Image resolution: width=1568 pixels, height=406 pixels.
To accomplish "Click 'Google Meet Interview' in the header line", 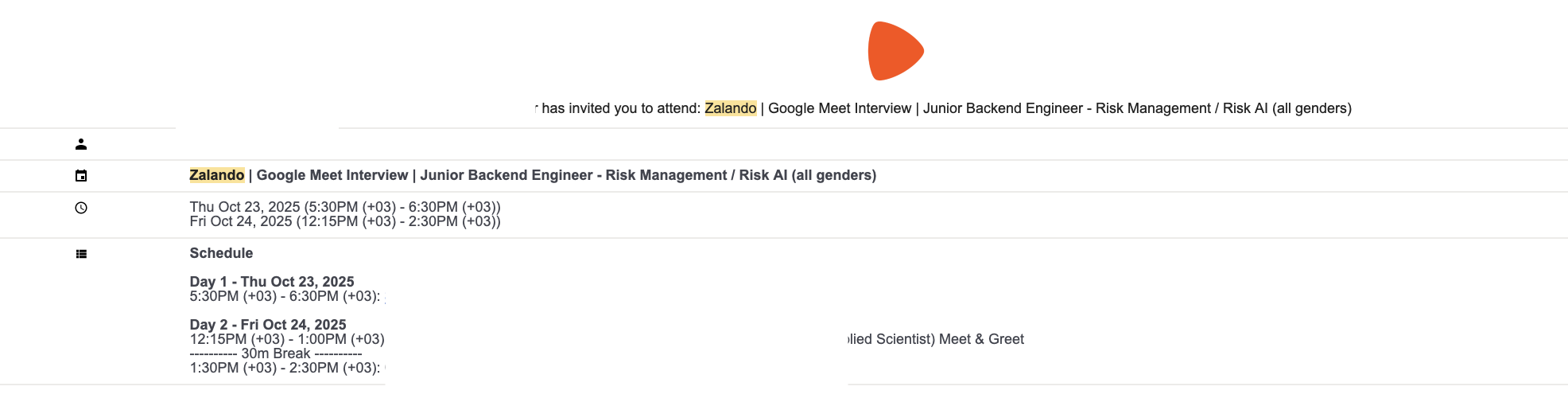I will coord(840,108).
